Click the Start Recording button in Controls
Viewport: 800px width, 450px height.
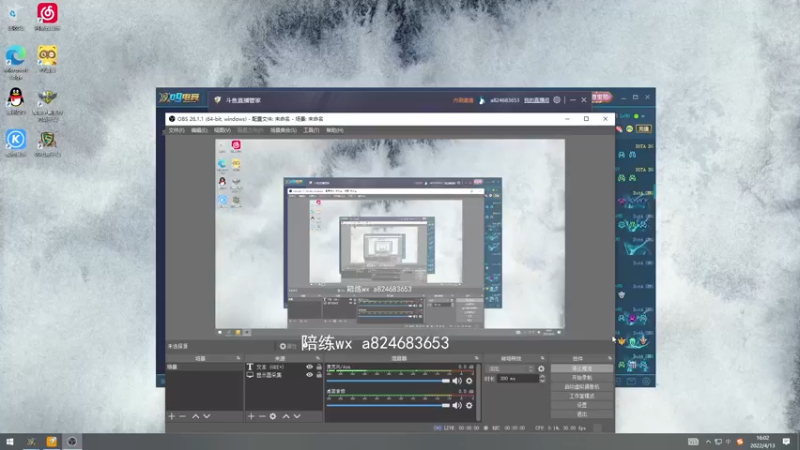582,378
